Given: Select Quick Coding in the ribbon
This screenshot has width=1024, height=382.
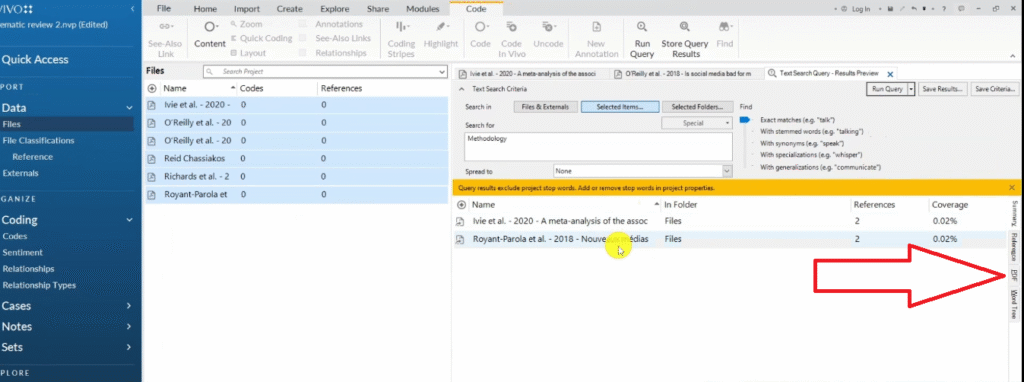Looking at the screenshot, I should point(261,39).
